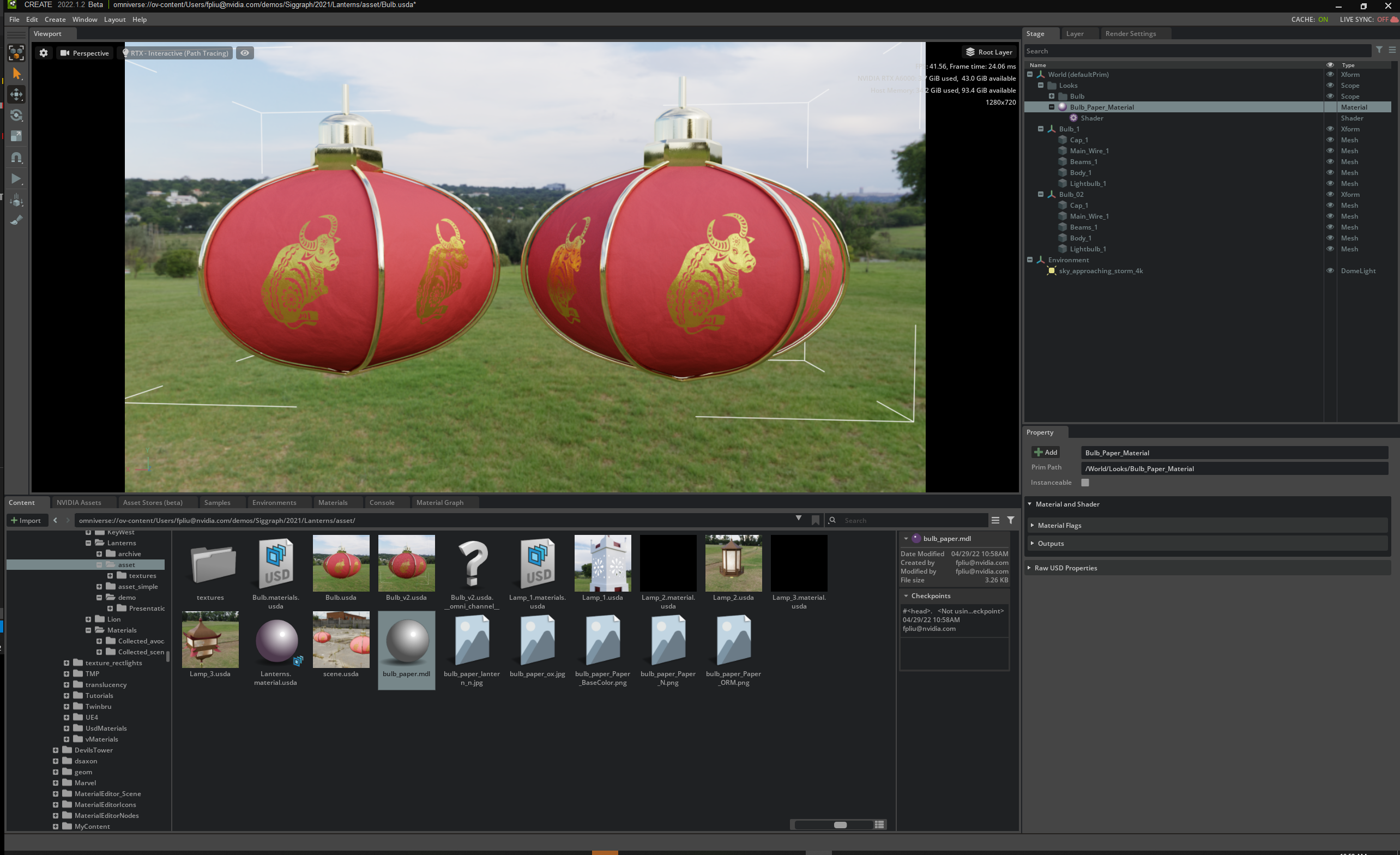Expand the Bulb scope in Looks
Viewport: 1400px width, 855px height.
tap(1052, 96)
